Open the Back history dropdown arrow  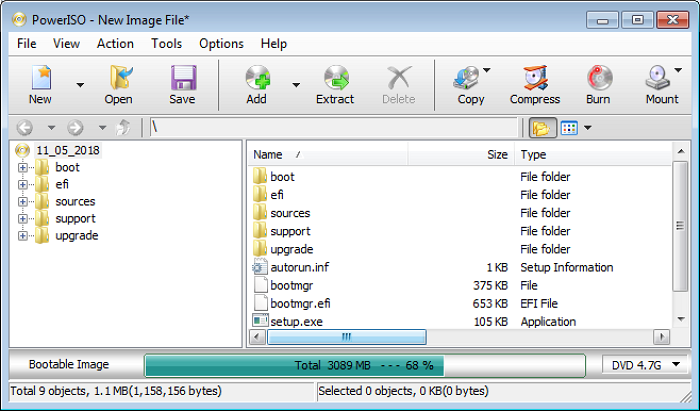pos(51,128)
